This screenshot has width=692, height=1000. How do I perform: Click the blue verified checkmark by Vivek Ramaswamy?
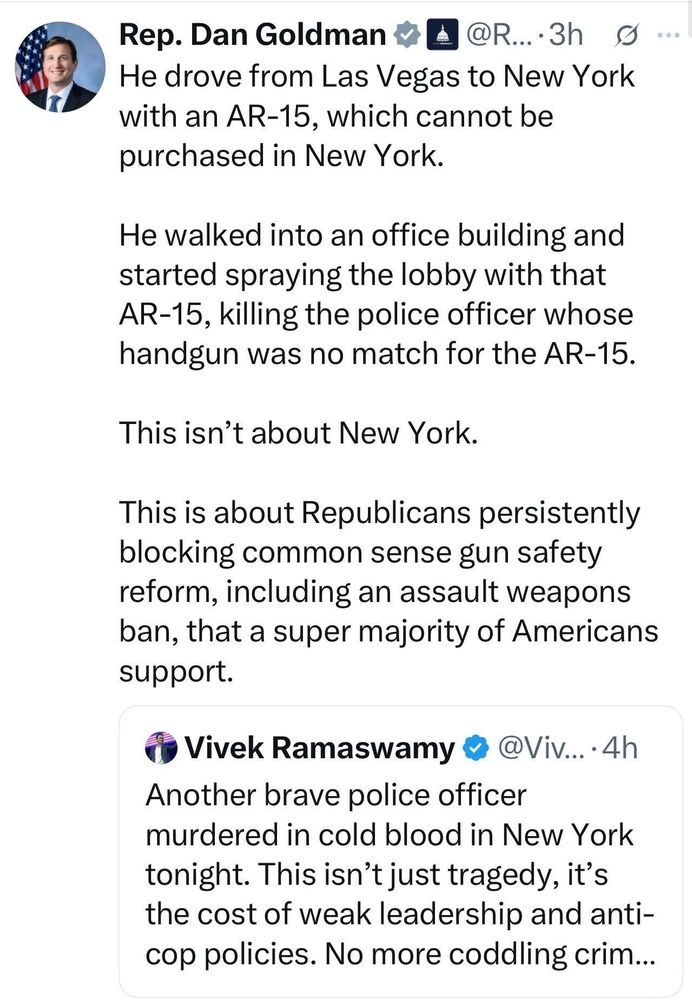(475, 748)
